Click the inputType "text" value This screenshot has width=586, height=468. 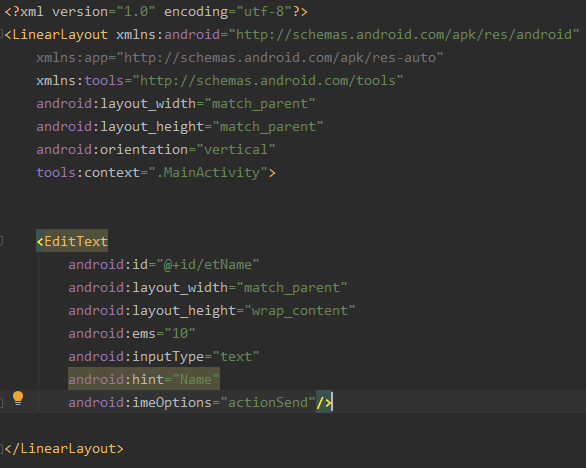pyautogui.click(x=235, y=357)
